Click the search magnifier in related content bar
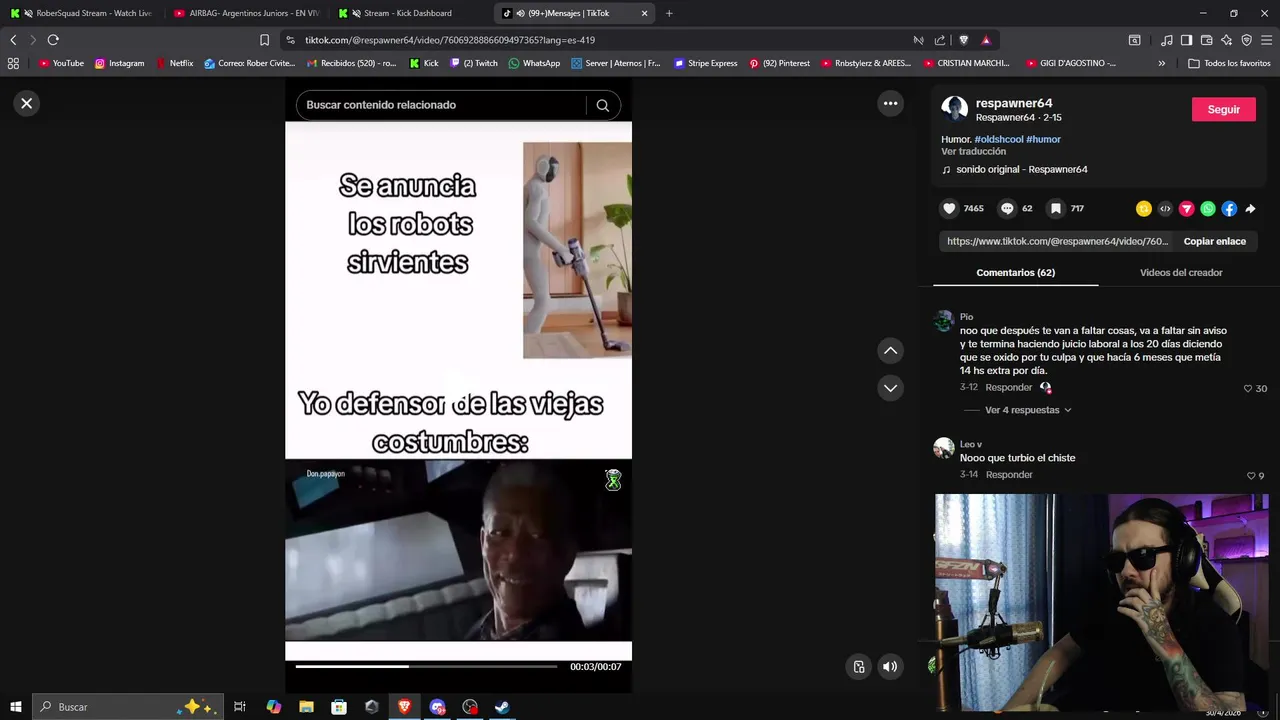This screenshot has height=720, width=1280. pyautogui.click(x=602, y=105)
